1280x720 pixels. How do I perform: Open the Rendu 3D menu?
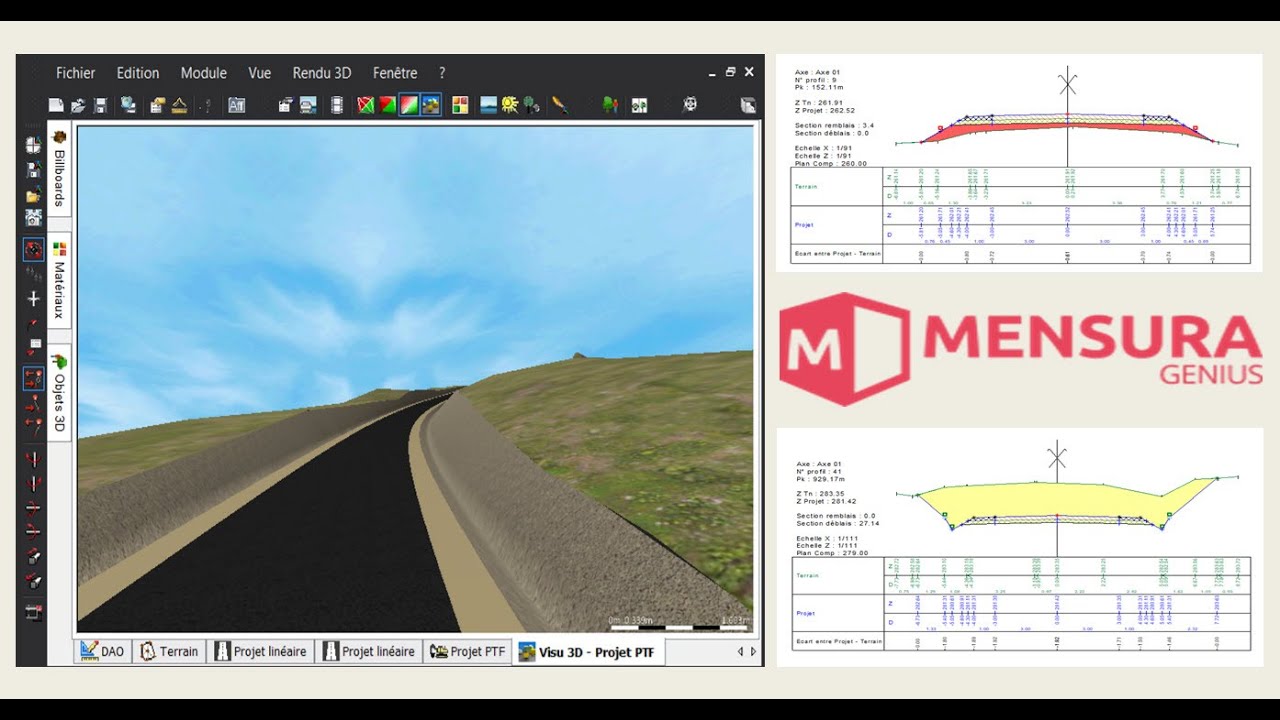point(322,73)
